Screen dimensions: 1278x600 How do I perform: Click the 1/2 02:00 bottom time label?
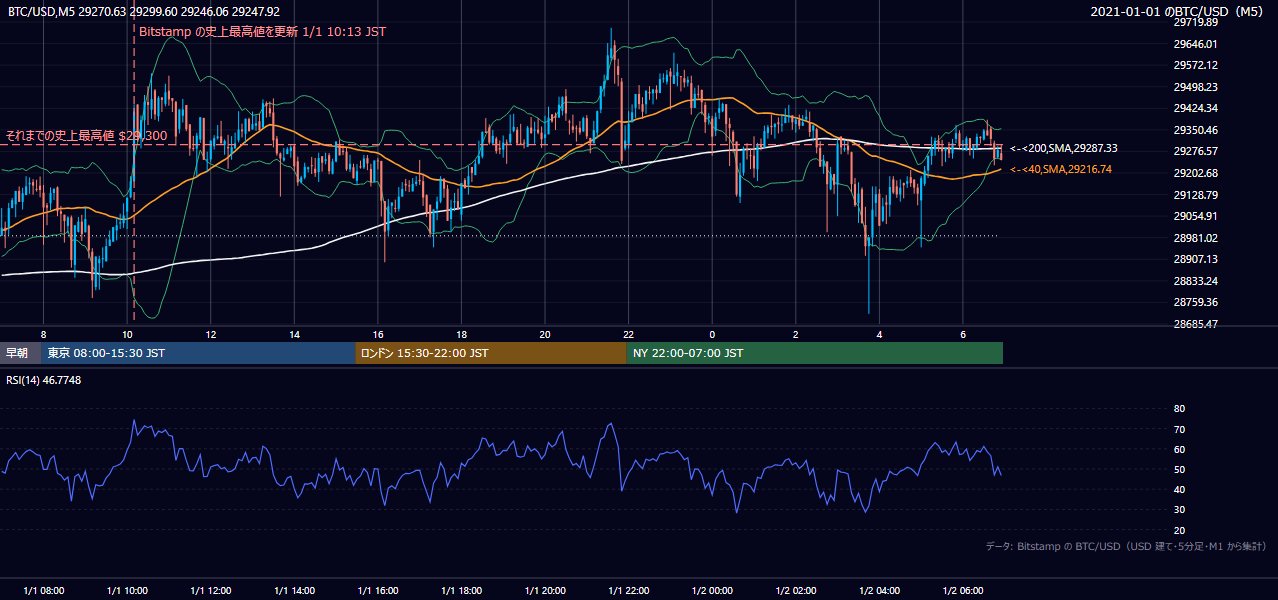click(796, 591)
